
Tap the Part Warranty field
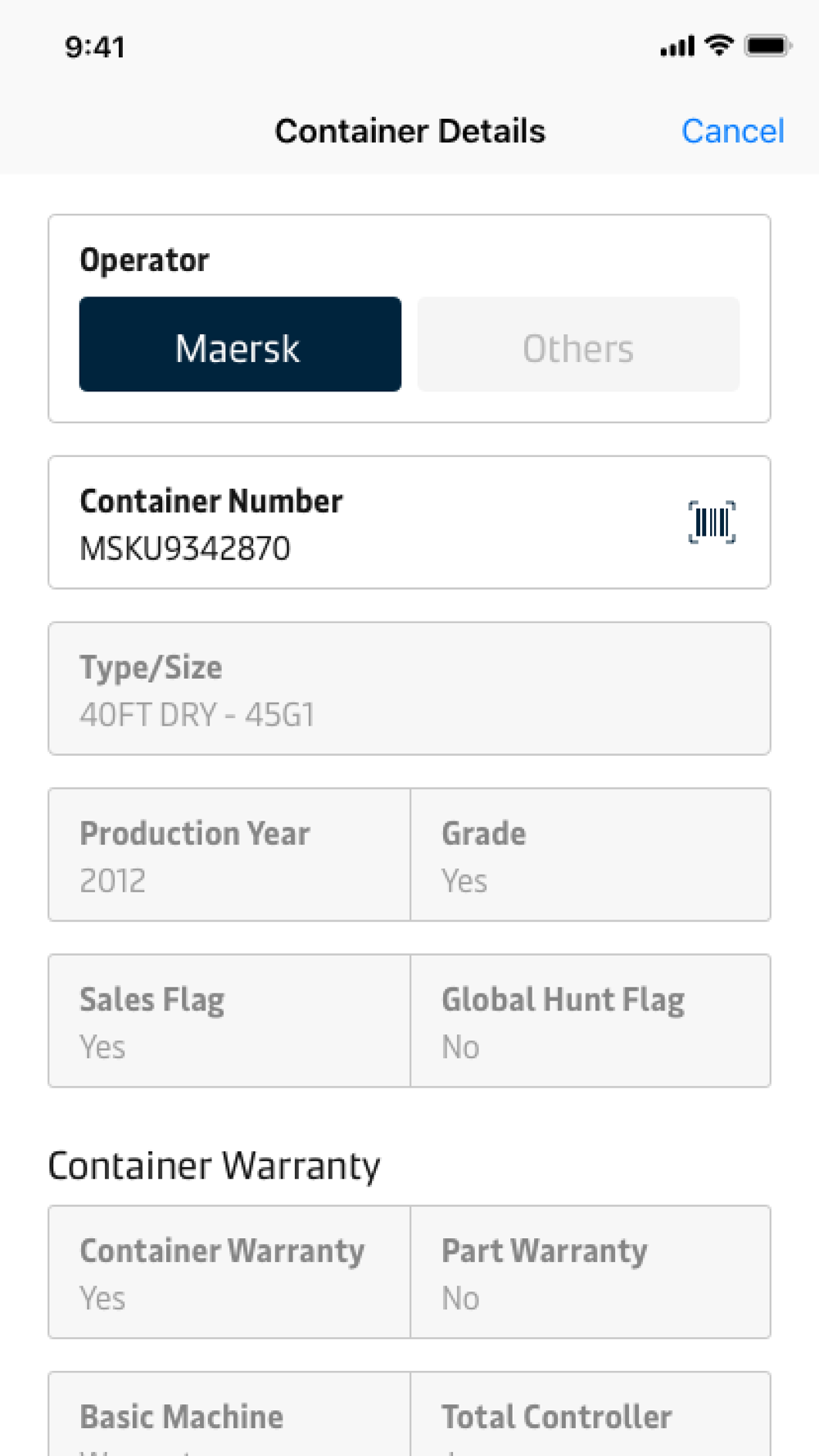(590, 1273)
